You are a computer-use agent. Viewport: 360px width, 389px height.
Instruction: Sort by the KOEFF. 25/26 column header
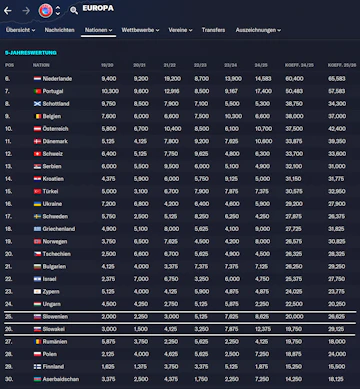click(342, 65)
